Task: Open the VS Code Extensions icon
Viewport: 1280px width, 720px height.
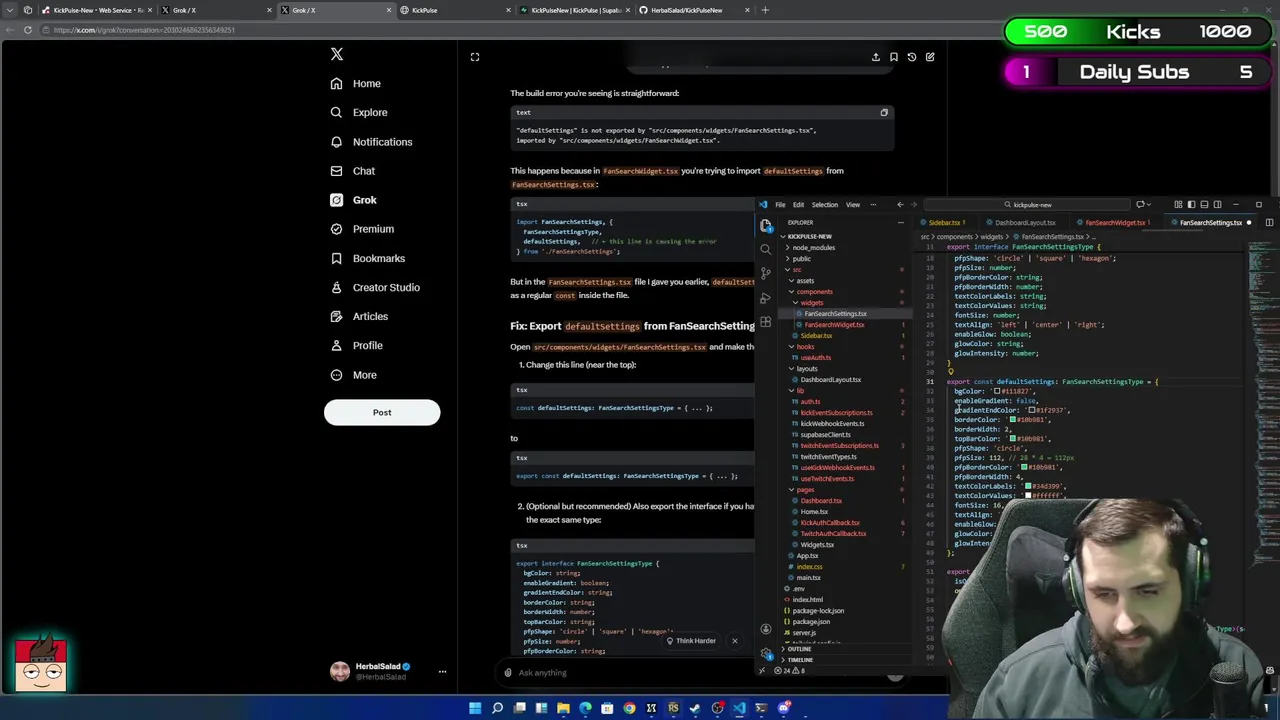Action: (x=766, y=322)
